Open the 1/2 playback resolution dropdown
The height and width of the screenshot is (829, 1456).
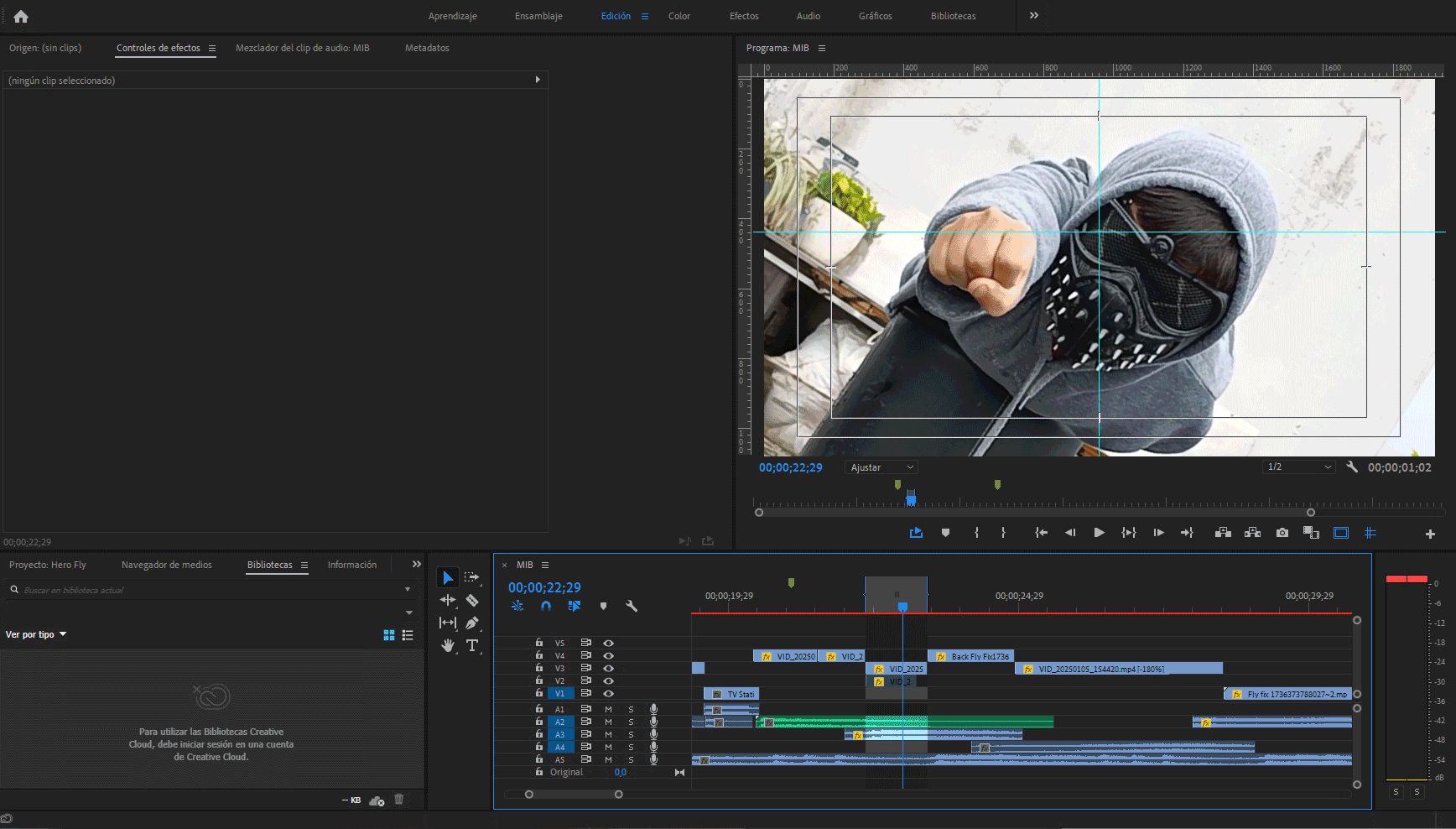click(1298, 467)
